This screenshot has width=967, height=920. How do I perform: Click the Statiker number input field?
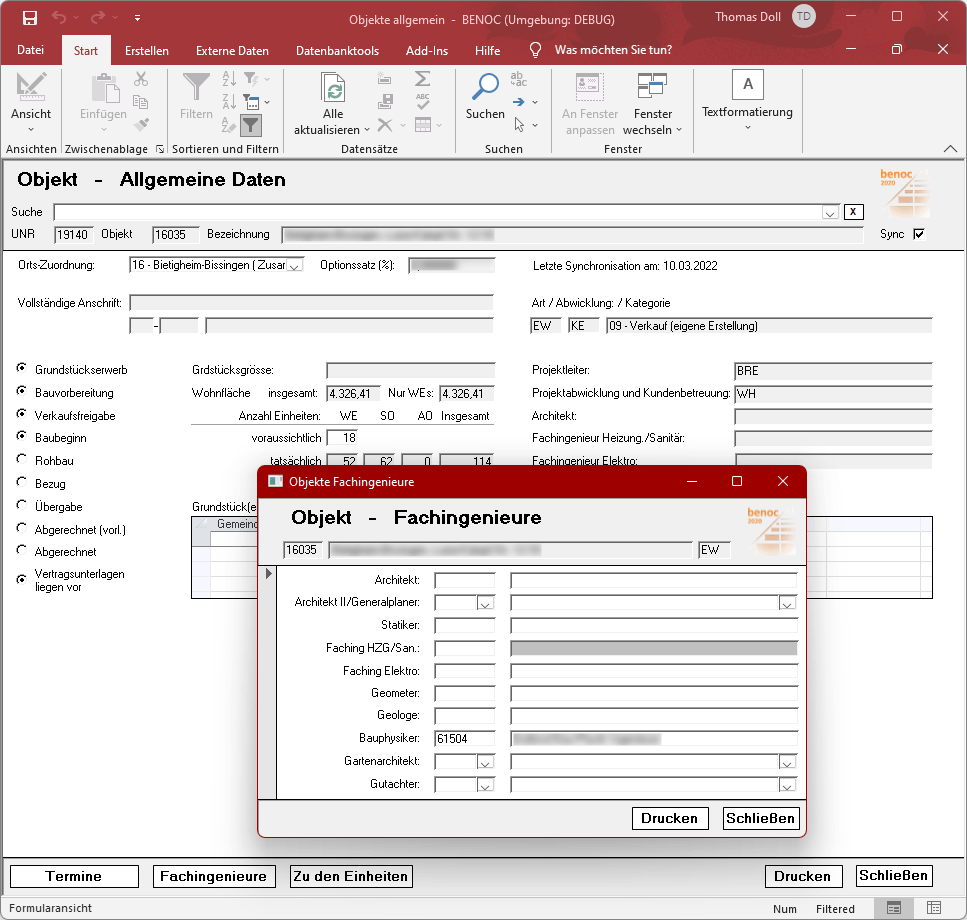464,626
